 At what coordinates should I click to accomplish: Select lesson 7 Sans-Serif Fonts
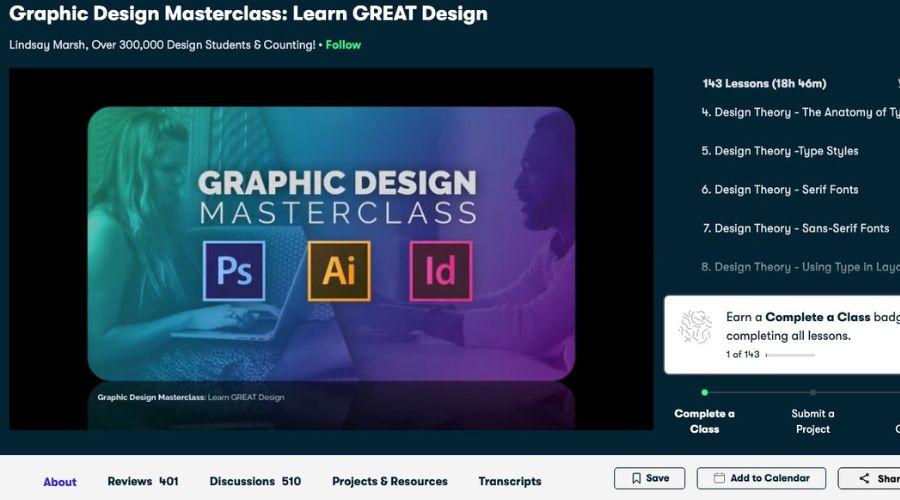(796, 228)
